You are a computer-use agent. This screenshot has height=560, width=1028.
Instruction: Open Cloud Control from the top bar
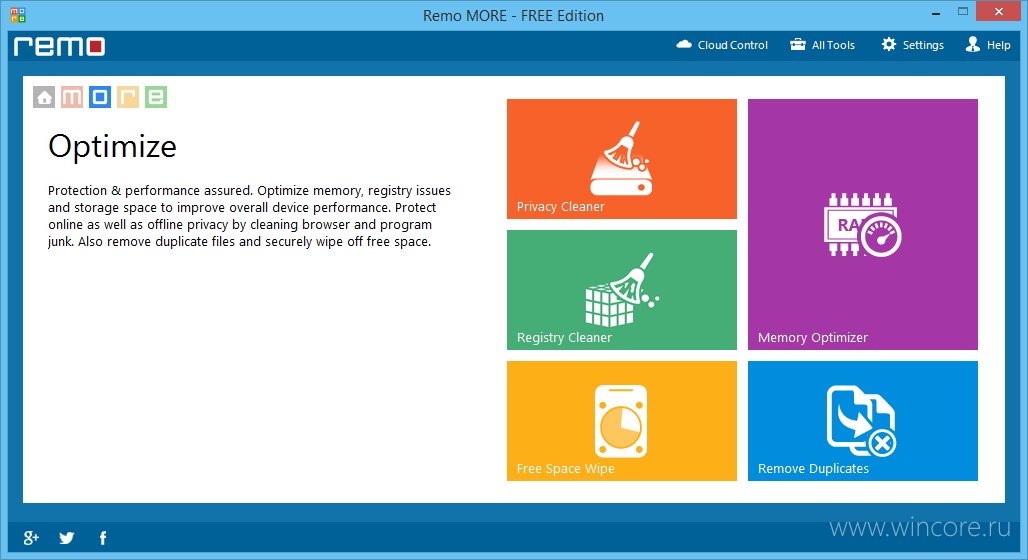(x=722, y=45)
